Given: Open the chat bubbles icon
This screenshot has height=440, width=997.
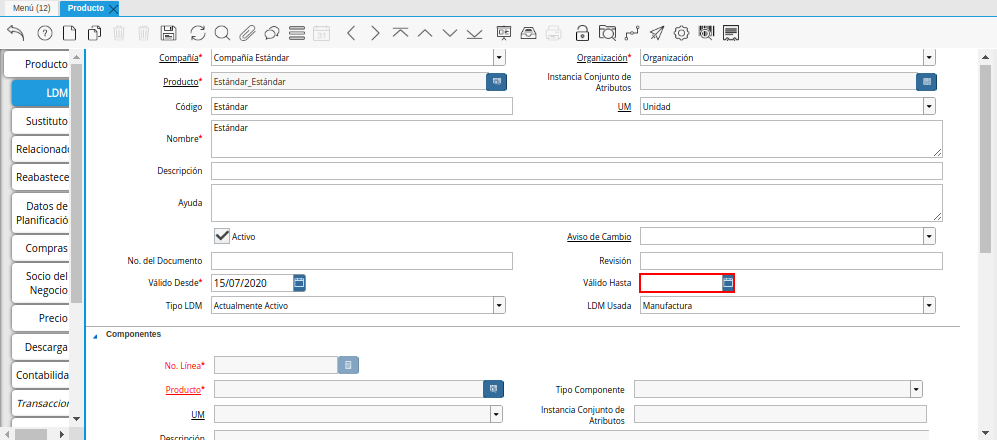Looking at the screenshot, I should tap(271, 33).
